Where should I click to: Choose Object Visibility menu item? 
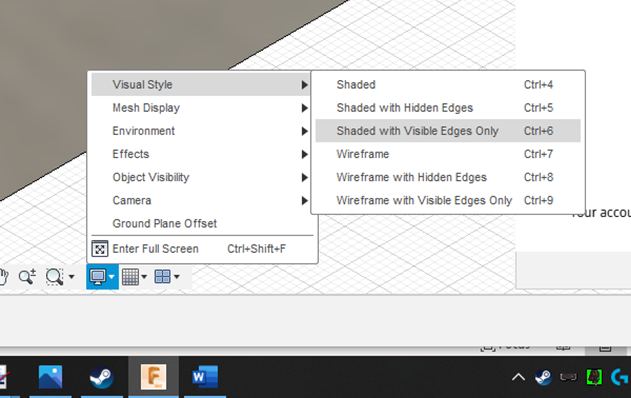tap(200, 177)
